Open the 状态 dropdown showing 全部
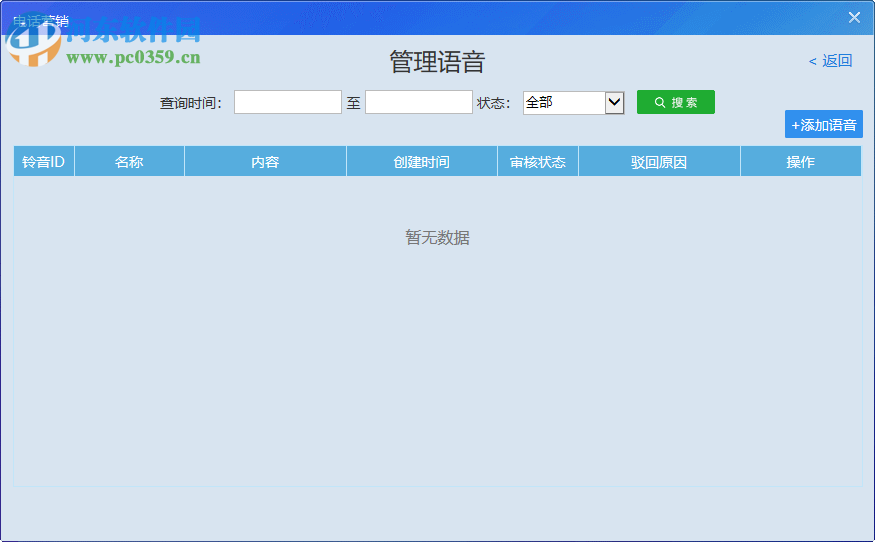This screenshot has height=542, width=875. click(573, 103)
